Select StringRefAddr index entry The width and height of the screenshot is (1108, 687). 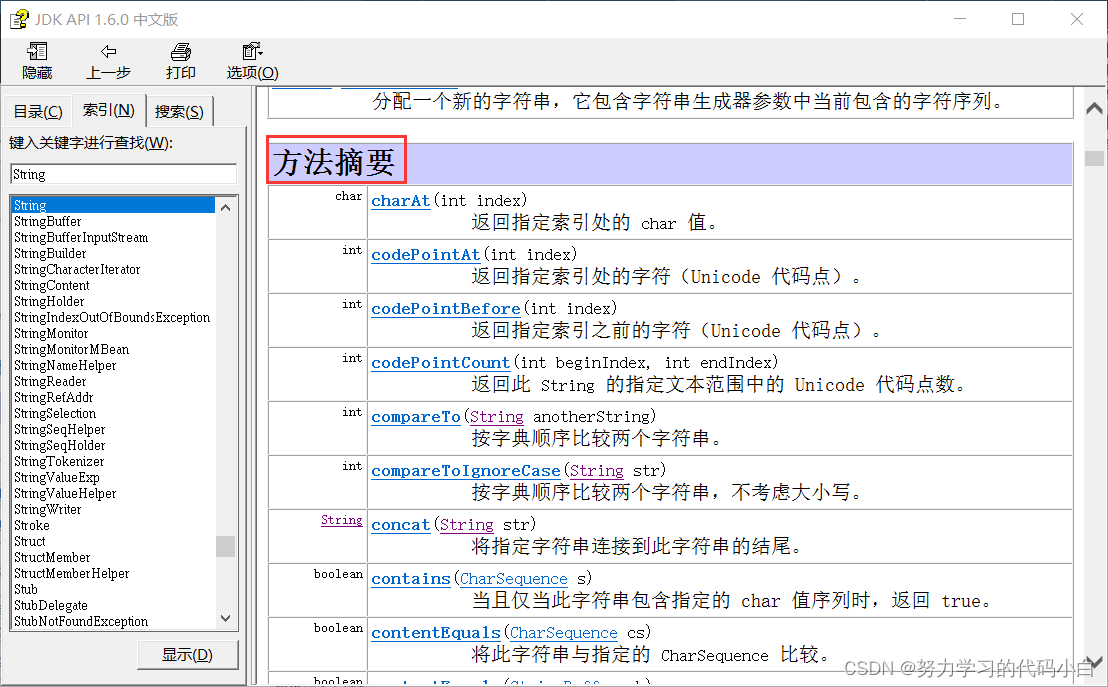[54, 397]
